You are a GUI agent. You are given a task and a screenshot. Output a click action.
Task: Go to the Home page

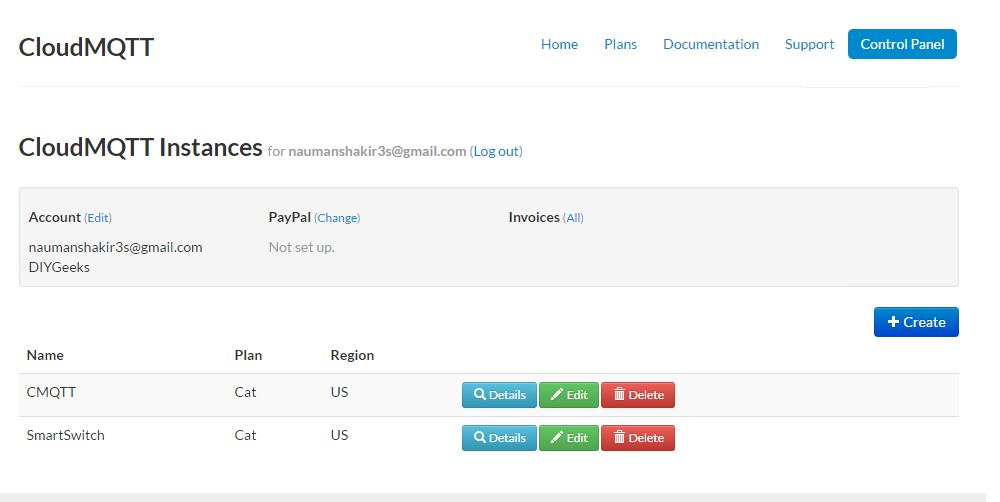pyautogui.click(x=559, y=44)
